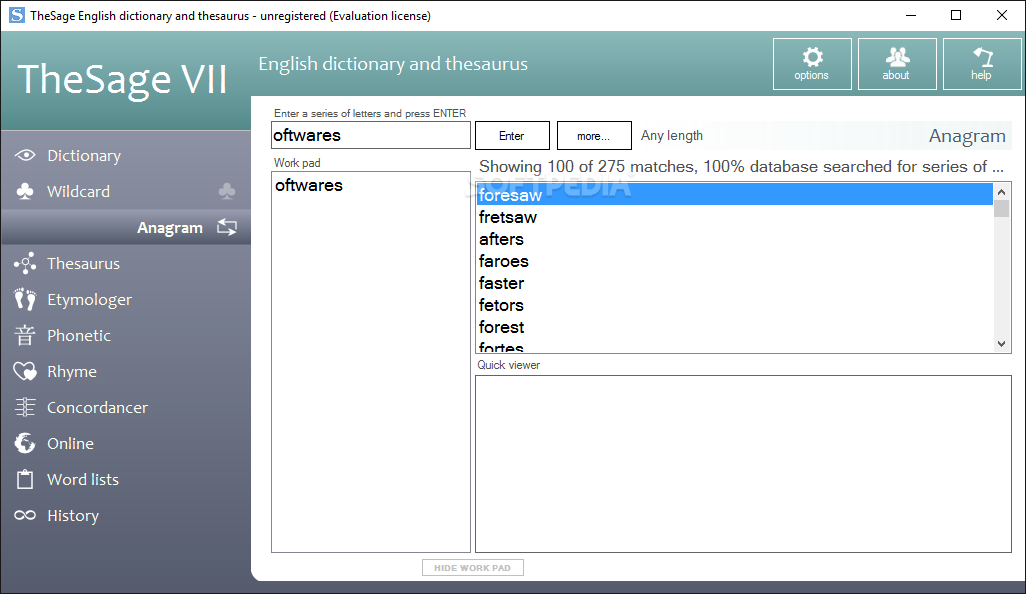Screen dimensions: 1026x594
Task: Click inside the Work pad text area
Action: [370, 362]
